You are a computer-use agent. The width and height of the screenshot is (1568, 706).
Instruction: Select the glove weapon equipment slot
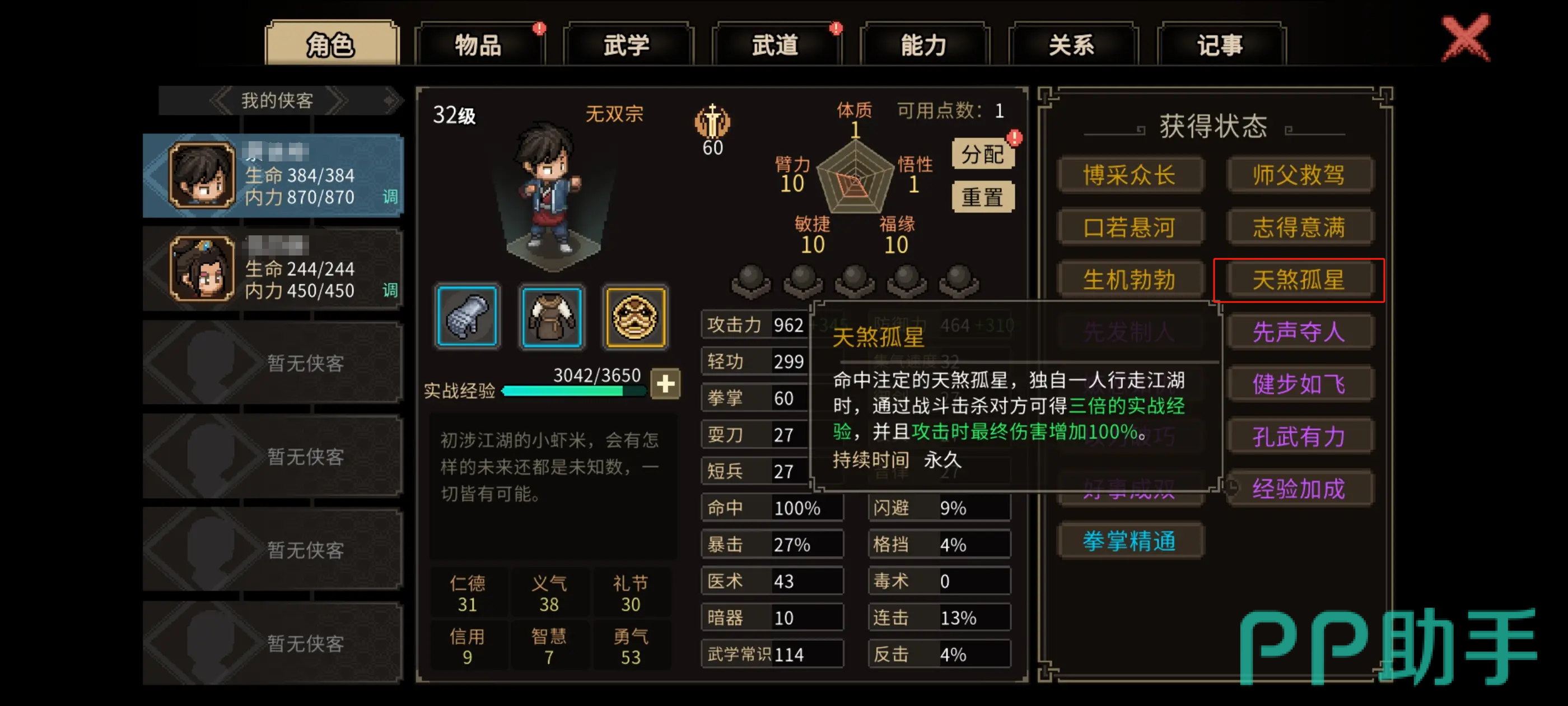(467, 316)
